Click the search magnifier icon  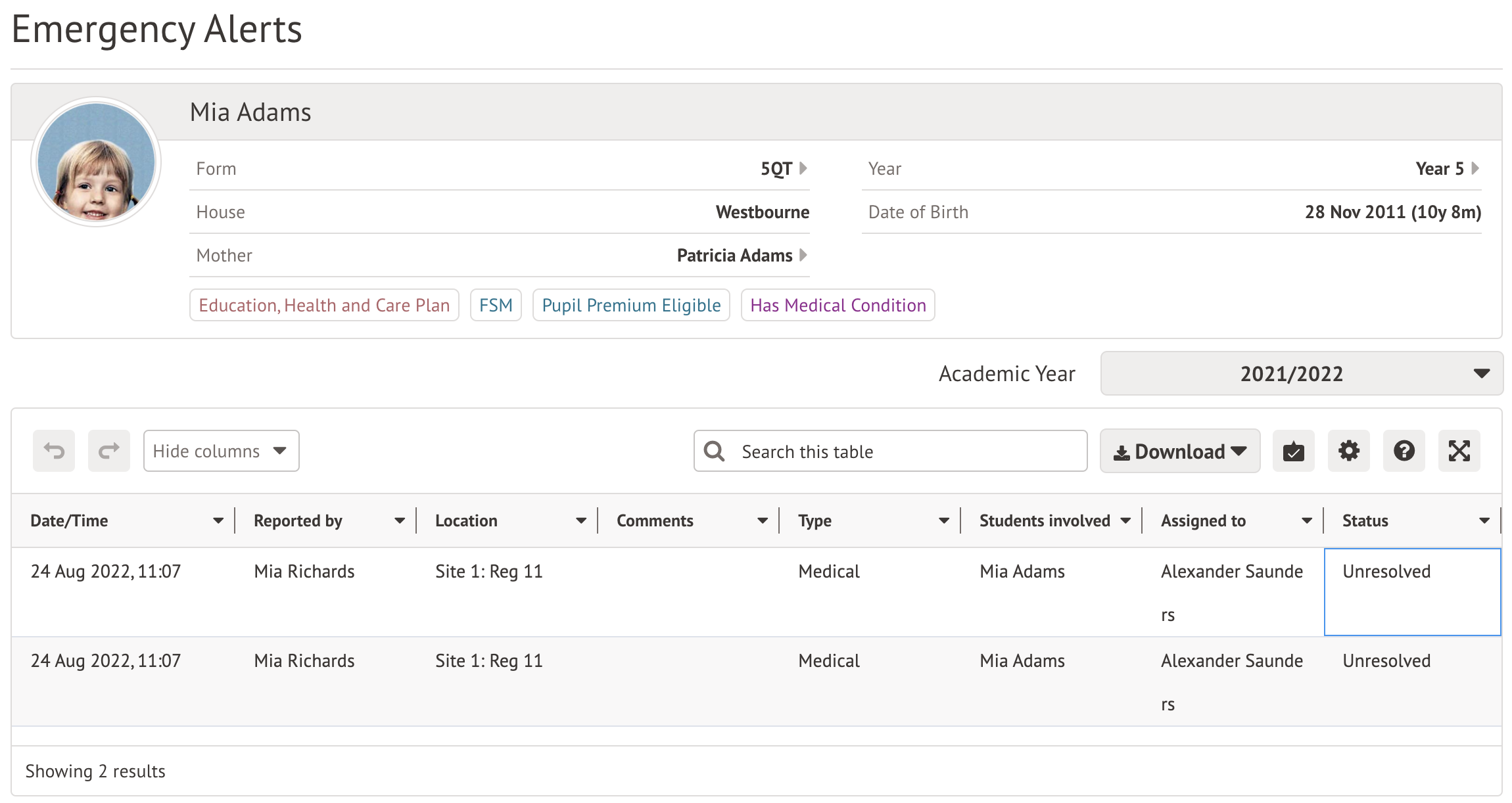[x=714, y=451]
